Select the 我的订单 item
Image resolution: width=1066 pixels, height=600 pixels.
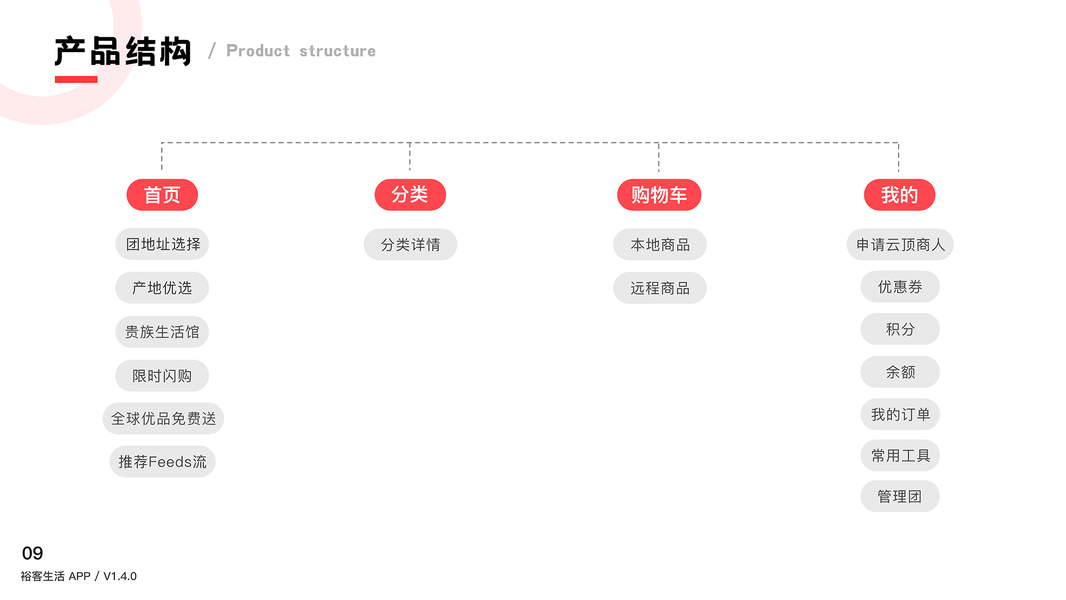[900, 415]
